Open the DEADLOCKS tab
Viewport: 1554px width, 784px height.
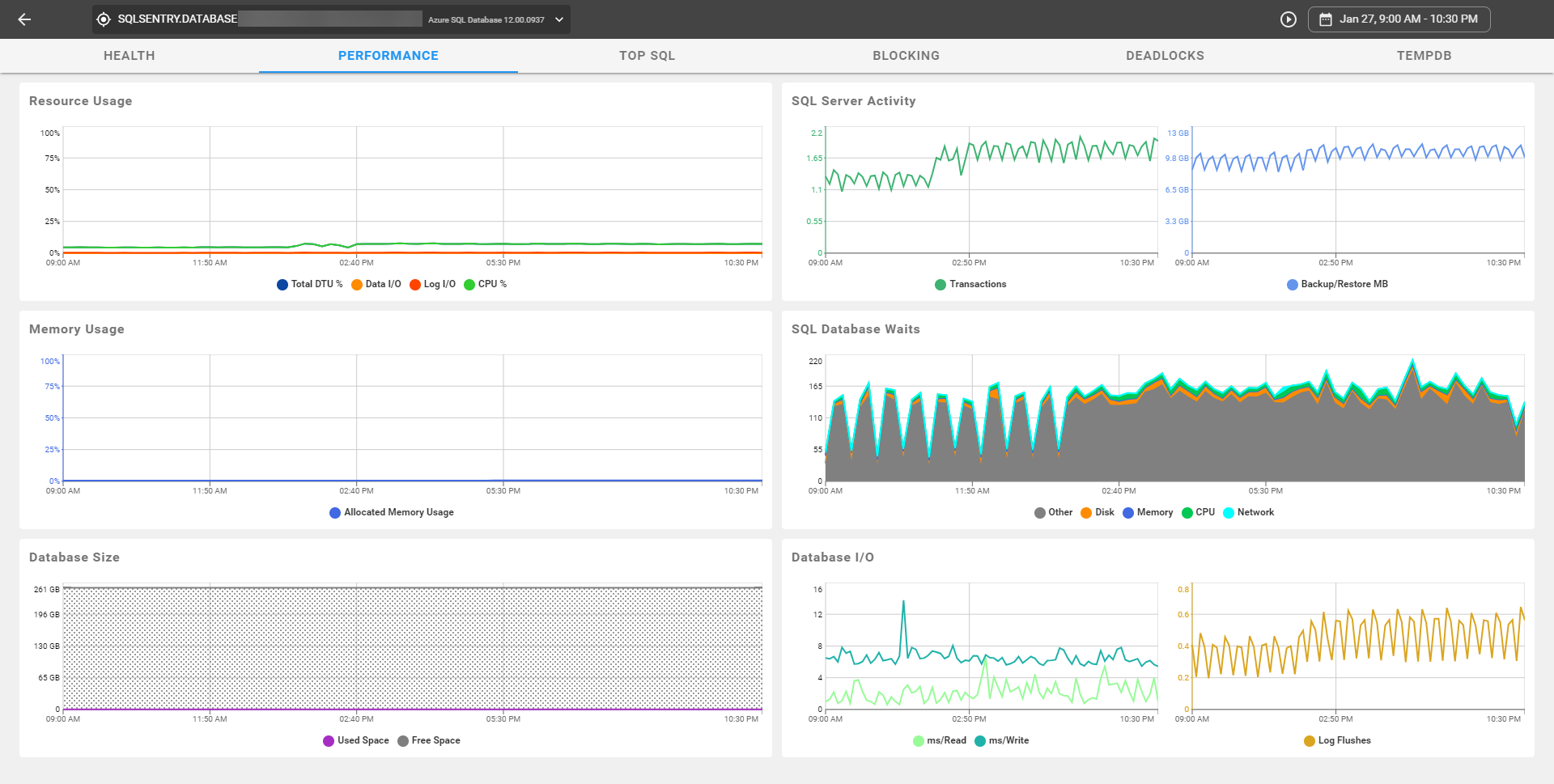1164,55
